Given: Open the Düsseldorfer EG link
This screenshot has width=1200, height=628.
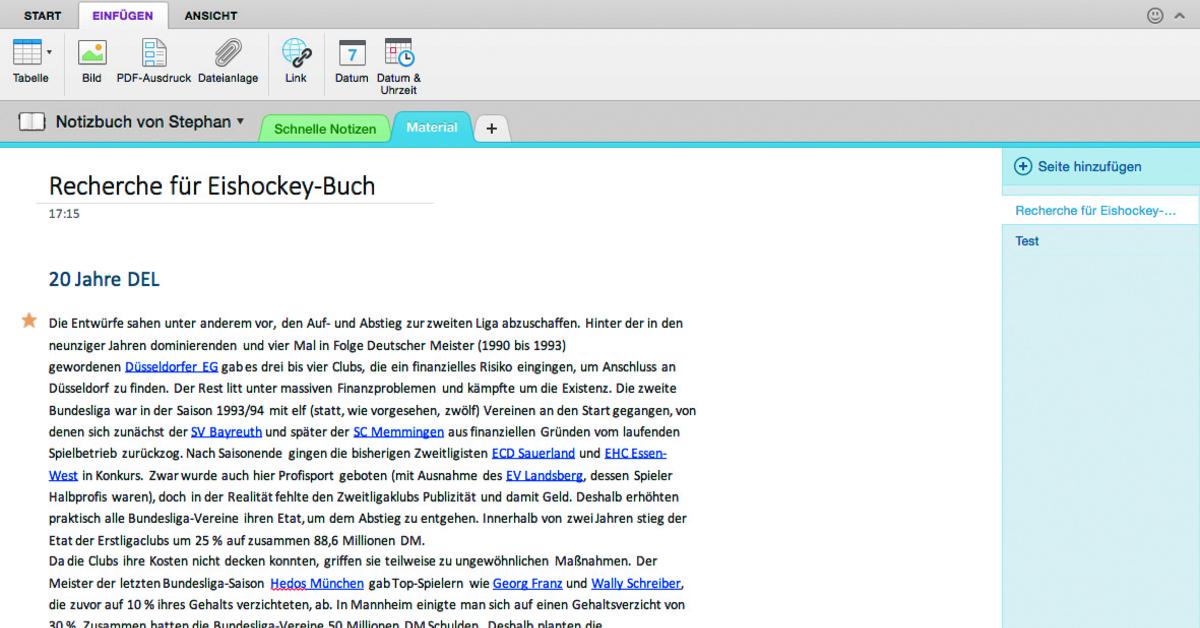Looking at the screenshot, I should [x=171, y=367].
